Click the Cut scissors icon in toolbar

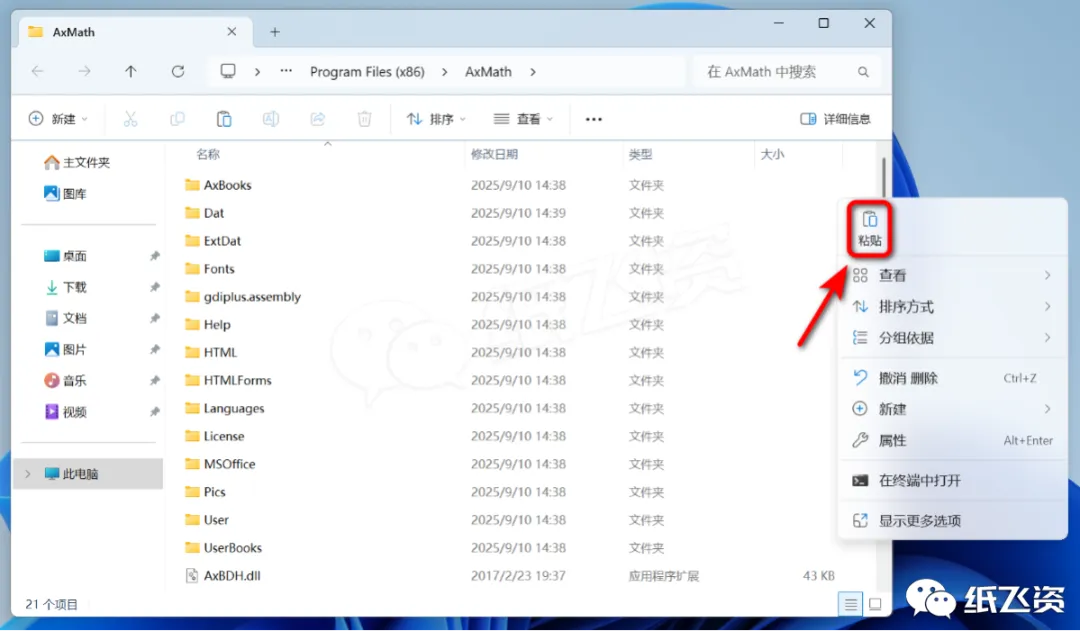[x=130, y=119]
